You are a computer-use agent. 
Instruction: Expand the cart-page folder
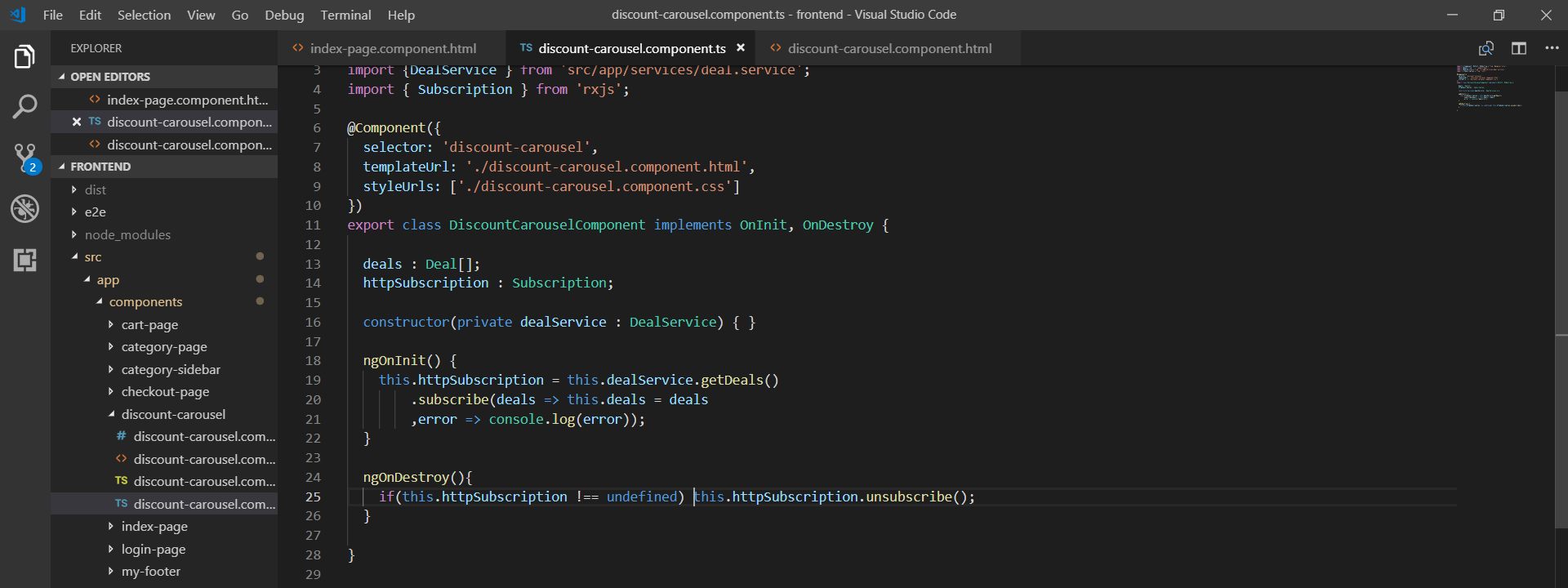[x=164, y=324]
